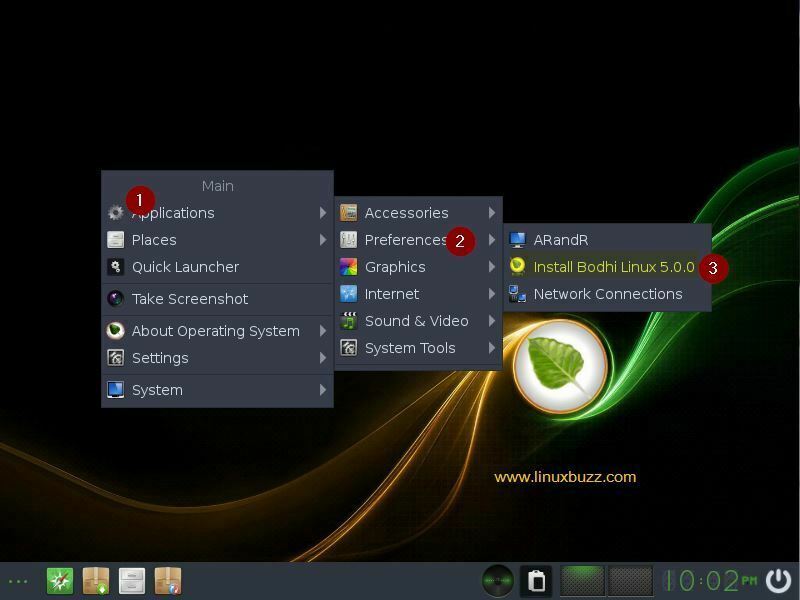Open the dark round audio mixer gadget
The width and height of the screenshot is (800, 600).
click(x=498, y=581)
